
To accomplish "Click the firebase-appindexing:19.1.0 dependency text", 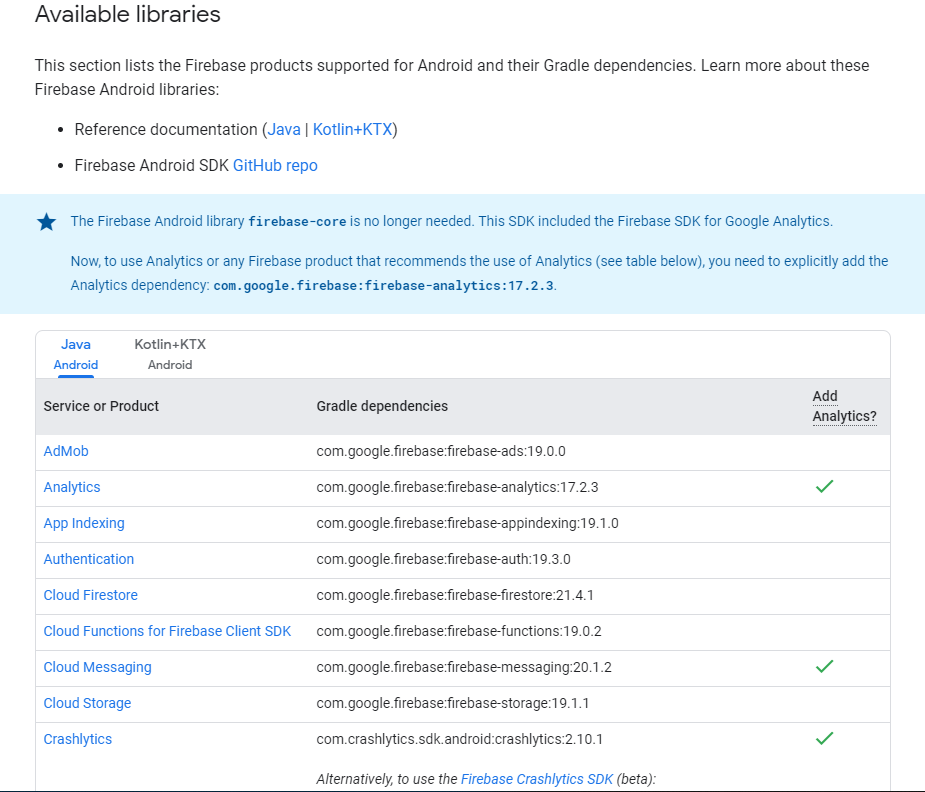I will point(467,523).
